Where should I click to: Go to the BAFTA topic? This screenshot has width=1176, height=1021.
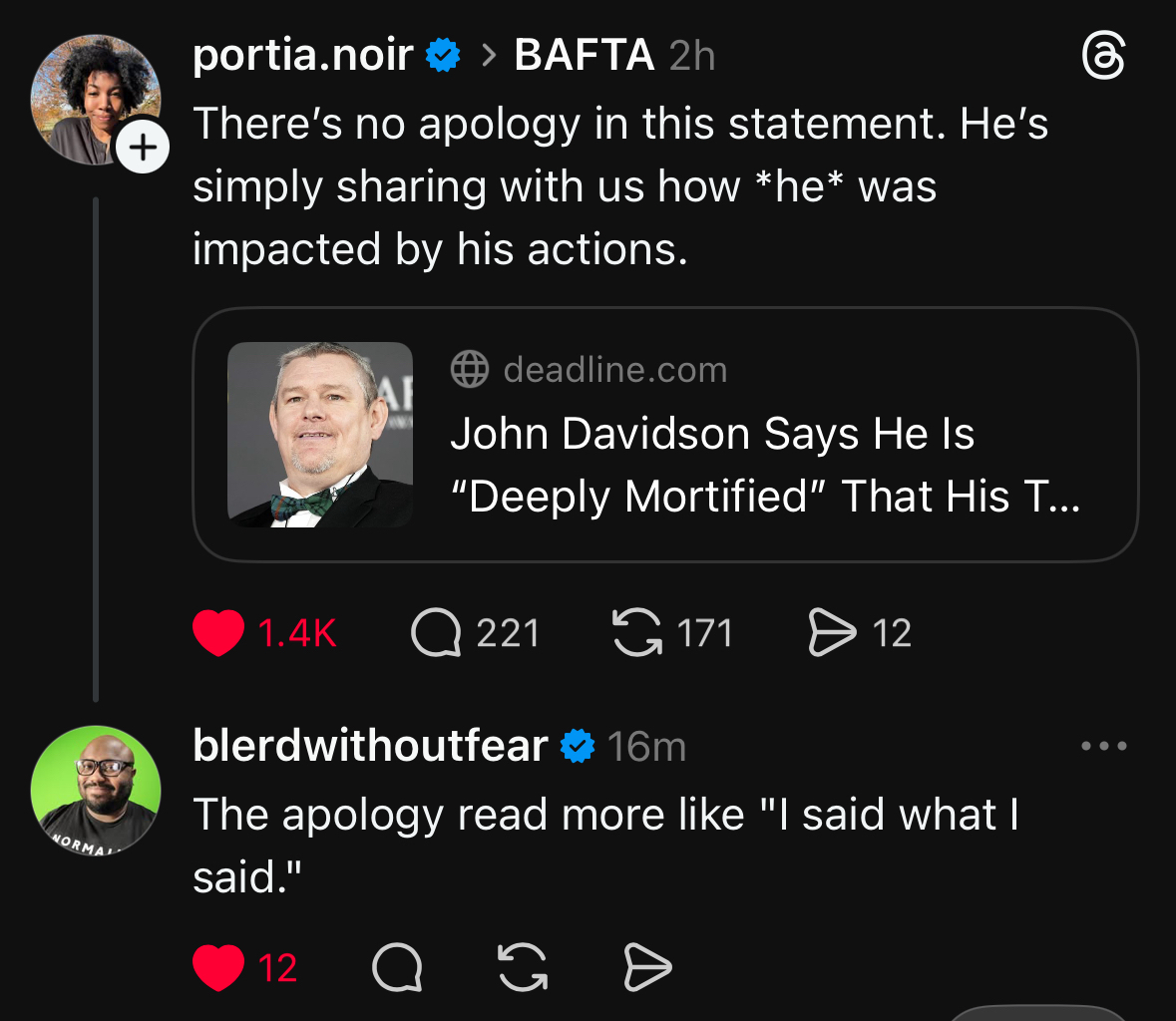tap(584, 56)
